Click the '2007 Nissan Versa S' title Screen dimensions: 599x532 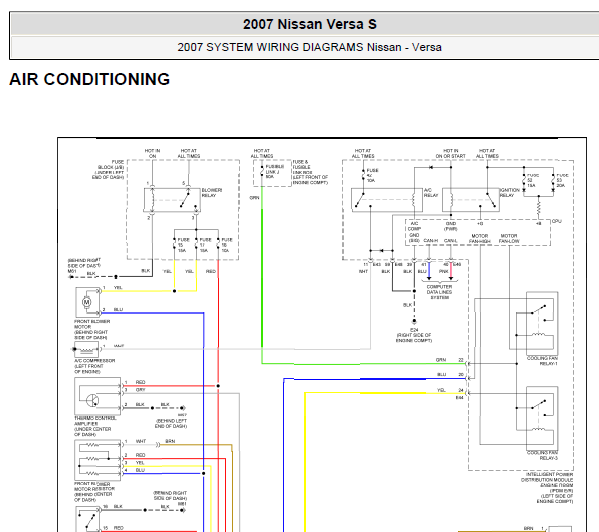[x=310, y=24]
